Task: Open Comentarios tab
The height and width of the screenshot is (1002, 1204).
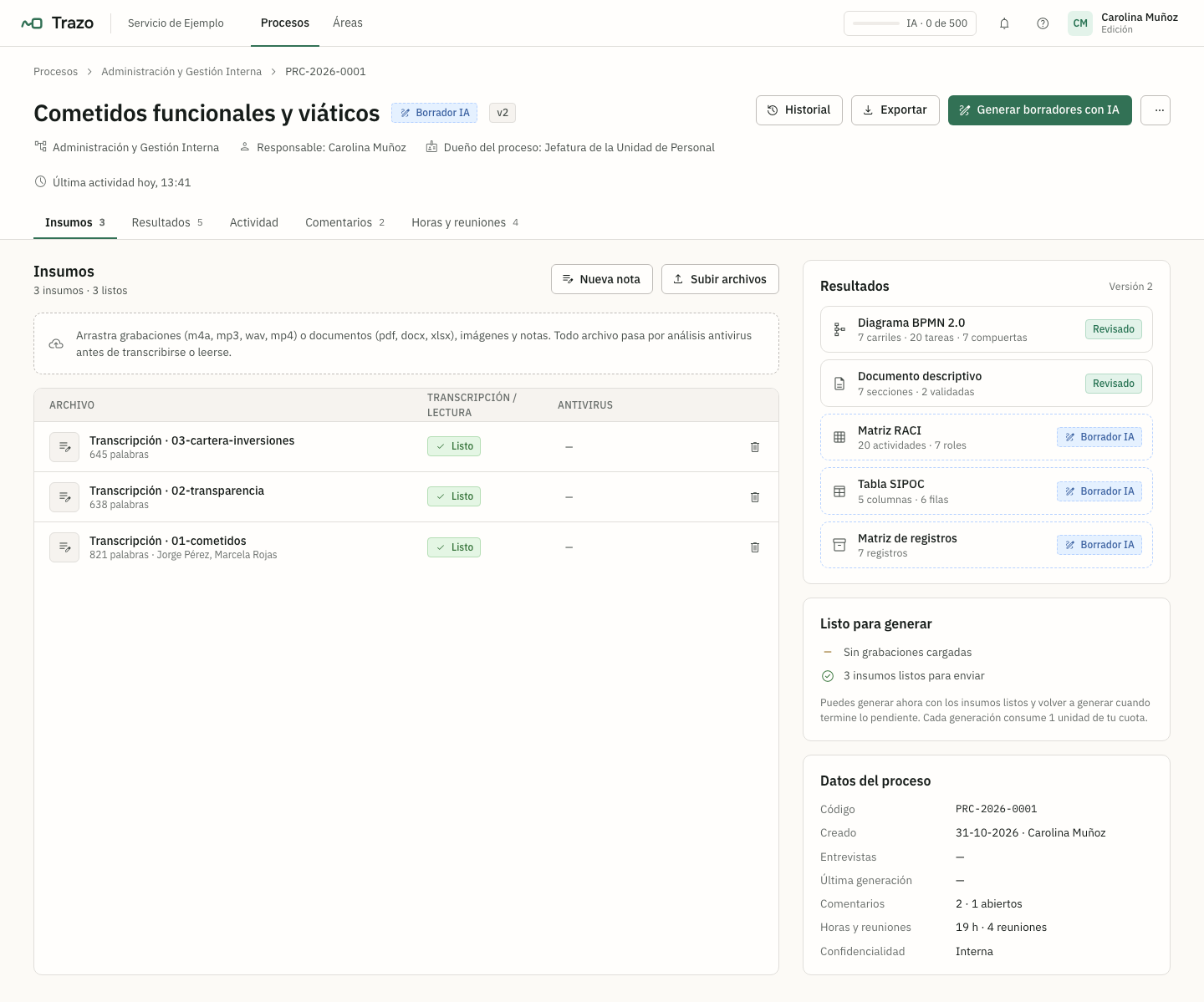Action: pos(345,222)
